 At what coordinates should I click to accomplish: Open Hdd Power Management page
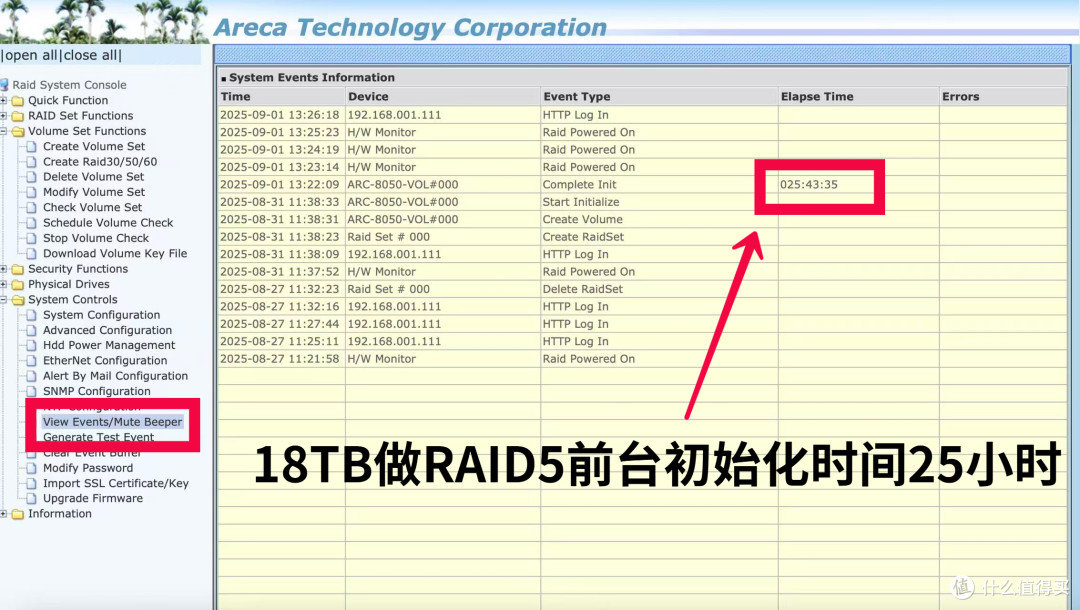click(109, 345)
